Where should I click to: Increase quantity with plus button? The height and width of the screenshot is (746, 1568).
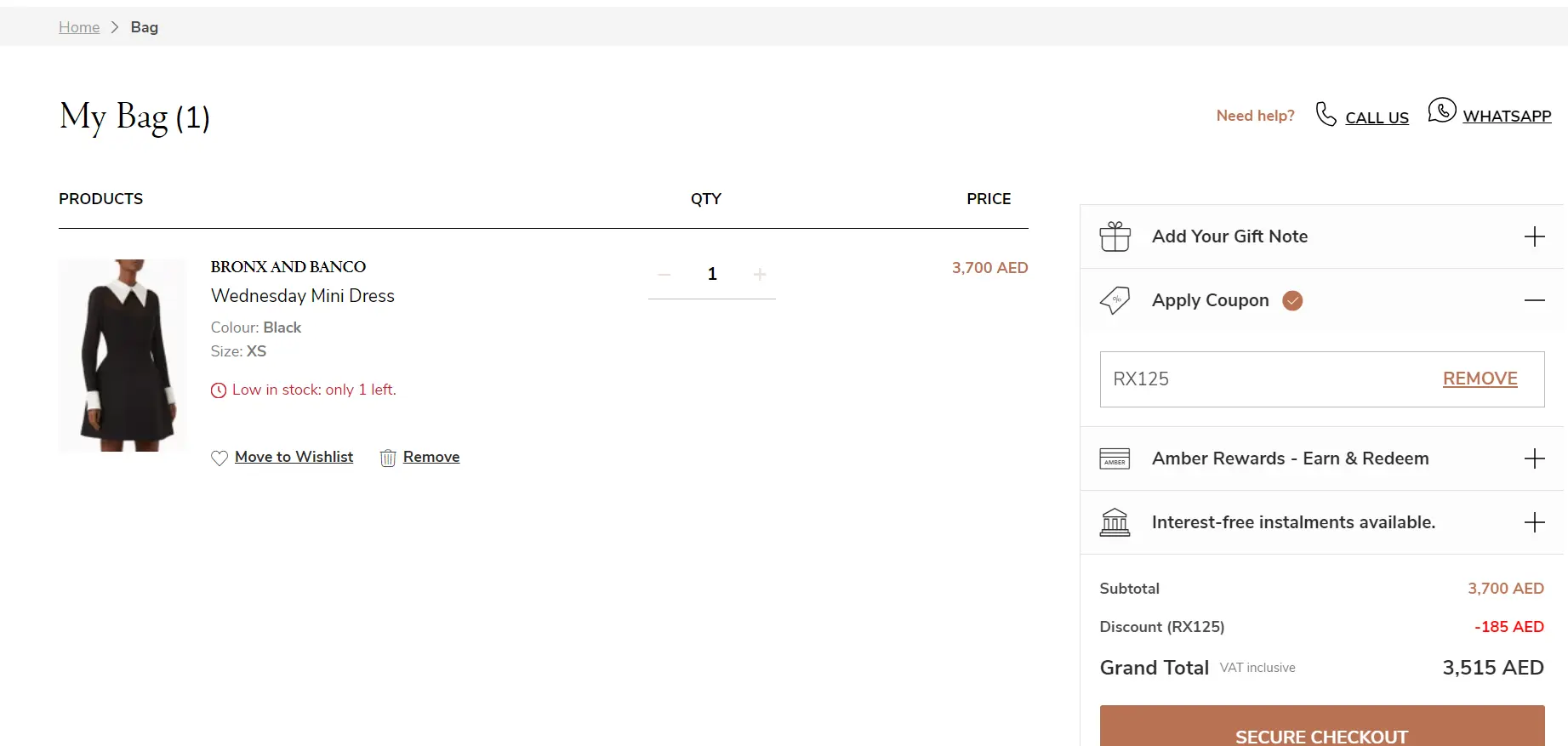pyautogui.click(x=760, y=274)
